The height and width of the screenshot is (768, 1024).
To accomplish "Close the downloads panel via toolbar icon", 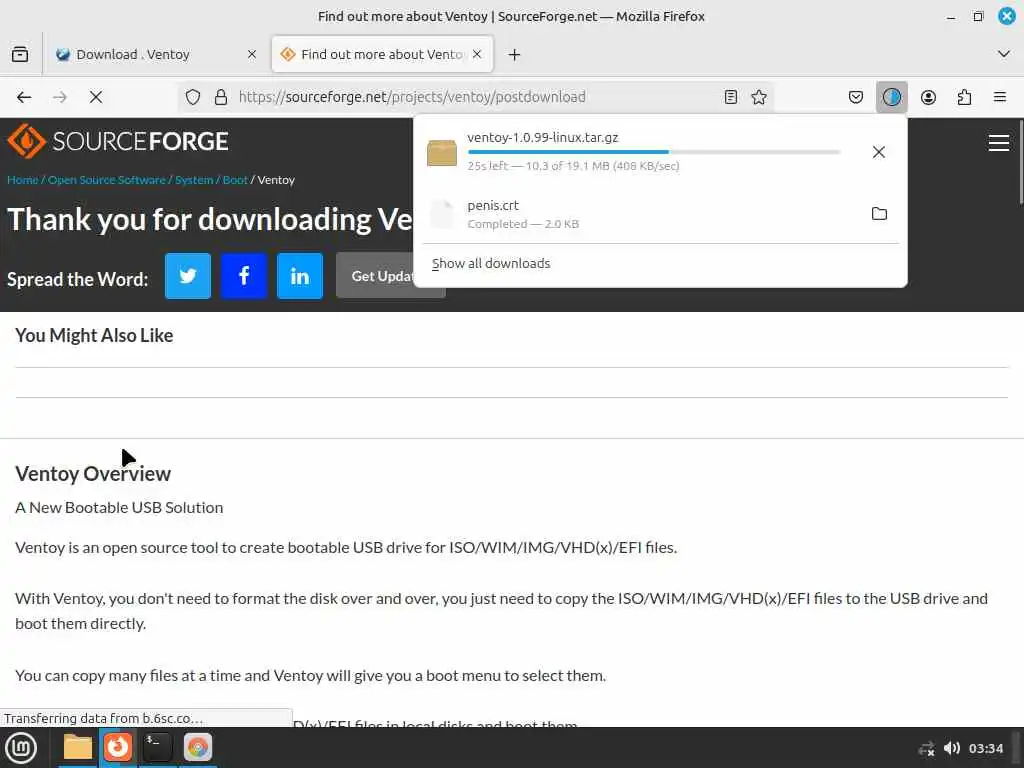I will 891,97.
